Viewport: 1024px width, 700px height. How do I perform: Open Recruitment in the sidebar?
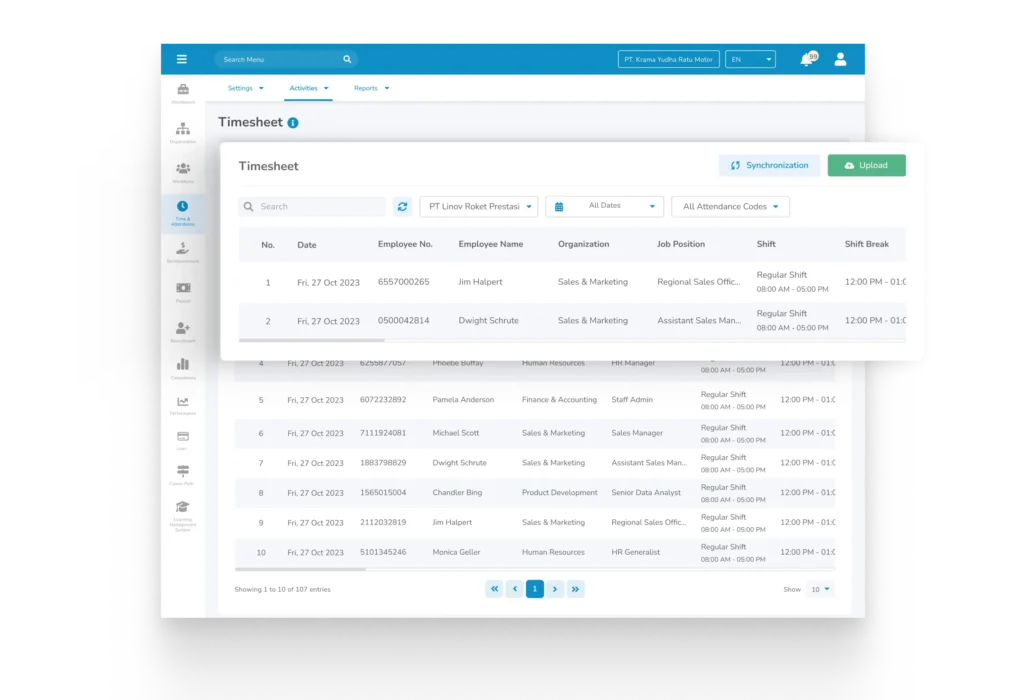[183, 332]
